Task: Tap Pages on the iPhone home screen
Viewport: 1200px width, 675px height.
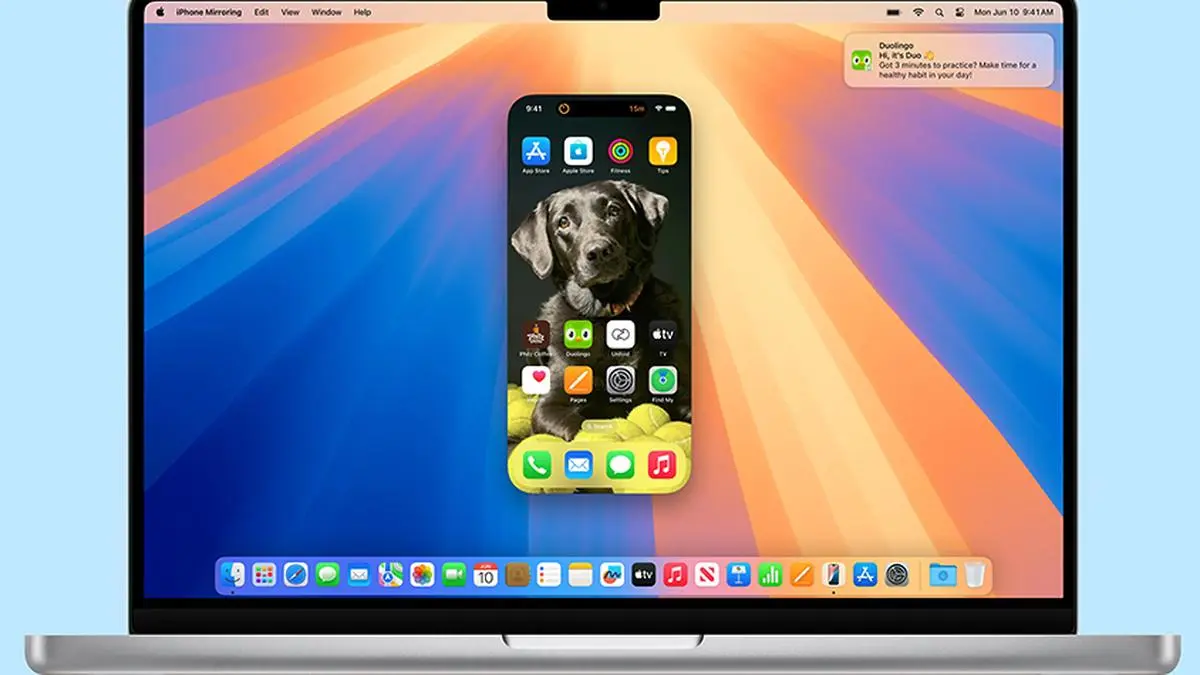Action: [578, 380]
